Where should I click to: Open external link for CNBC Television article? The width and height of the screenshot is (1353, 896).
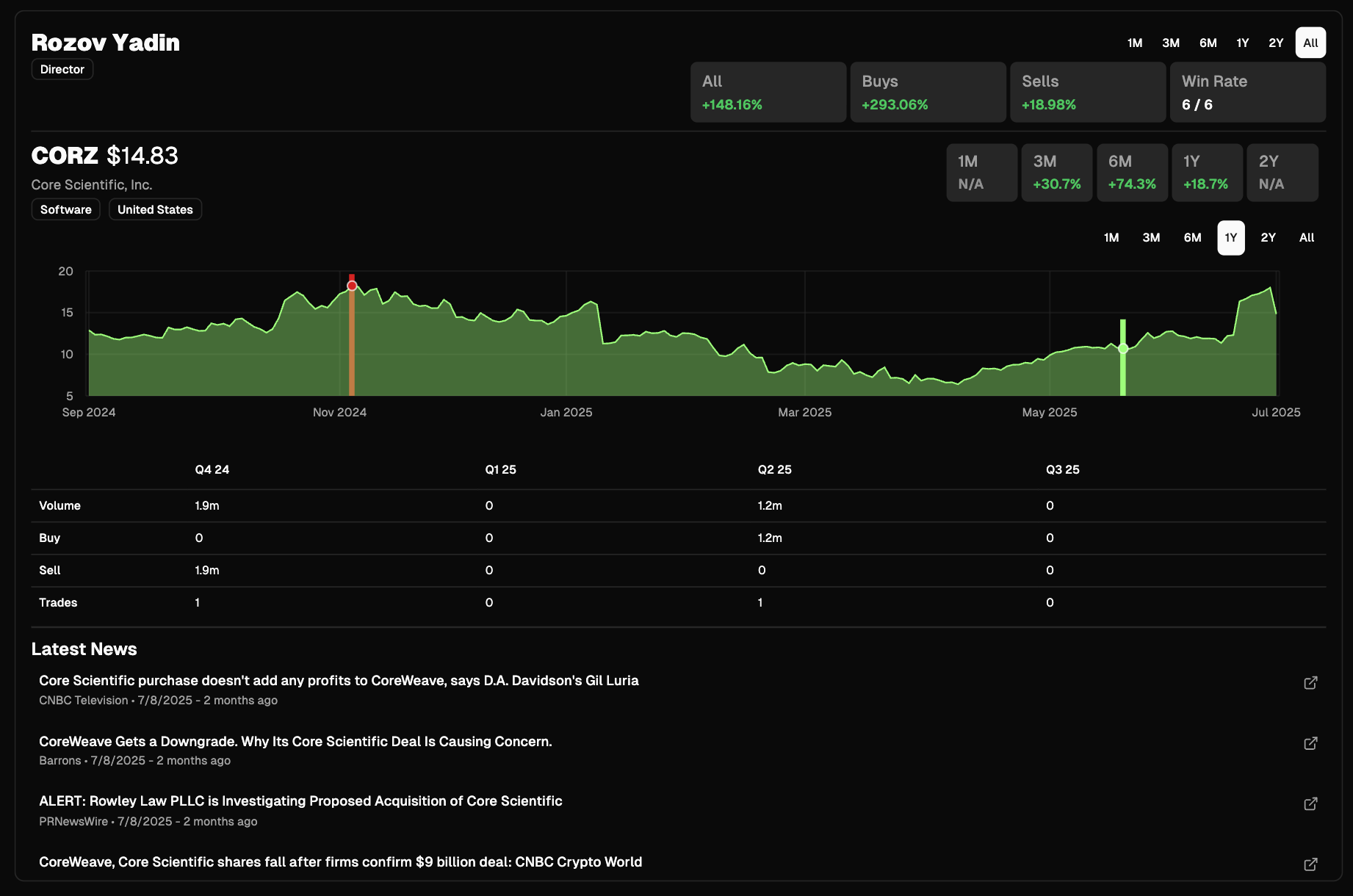click(x=1310, y=683)
